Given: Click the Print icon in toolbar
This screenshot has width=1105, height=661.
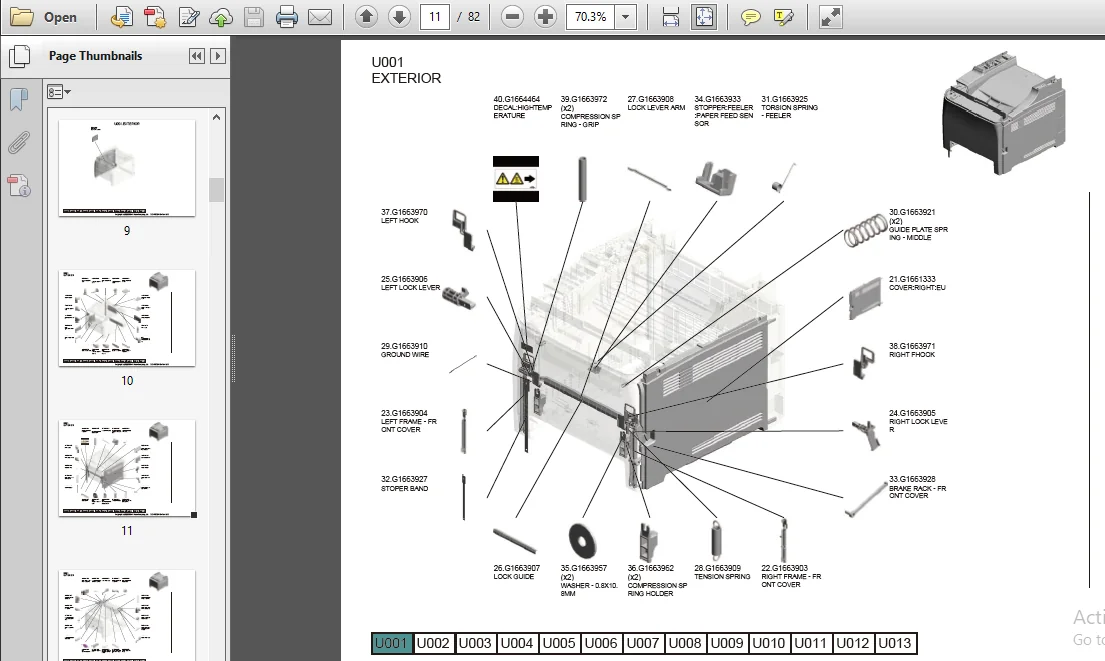Looking at the screenshot, I should (286, 17).
